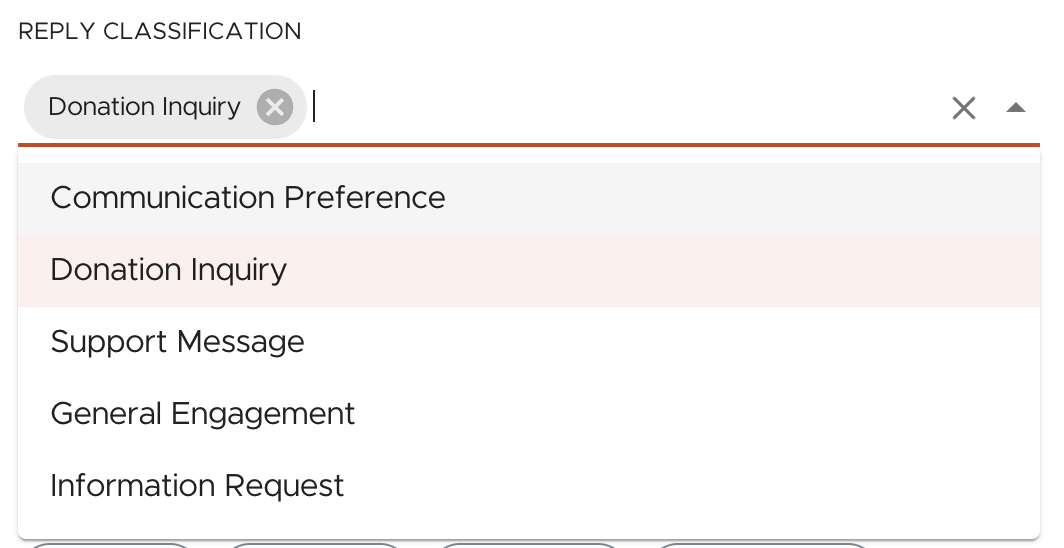This screenshot has height=548, width=1064.
Task: Clear all selected reply classifications
Action: click(x=963, y=108)
